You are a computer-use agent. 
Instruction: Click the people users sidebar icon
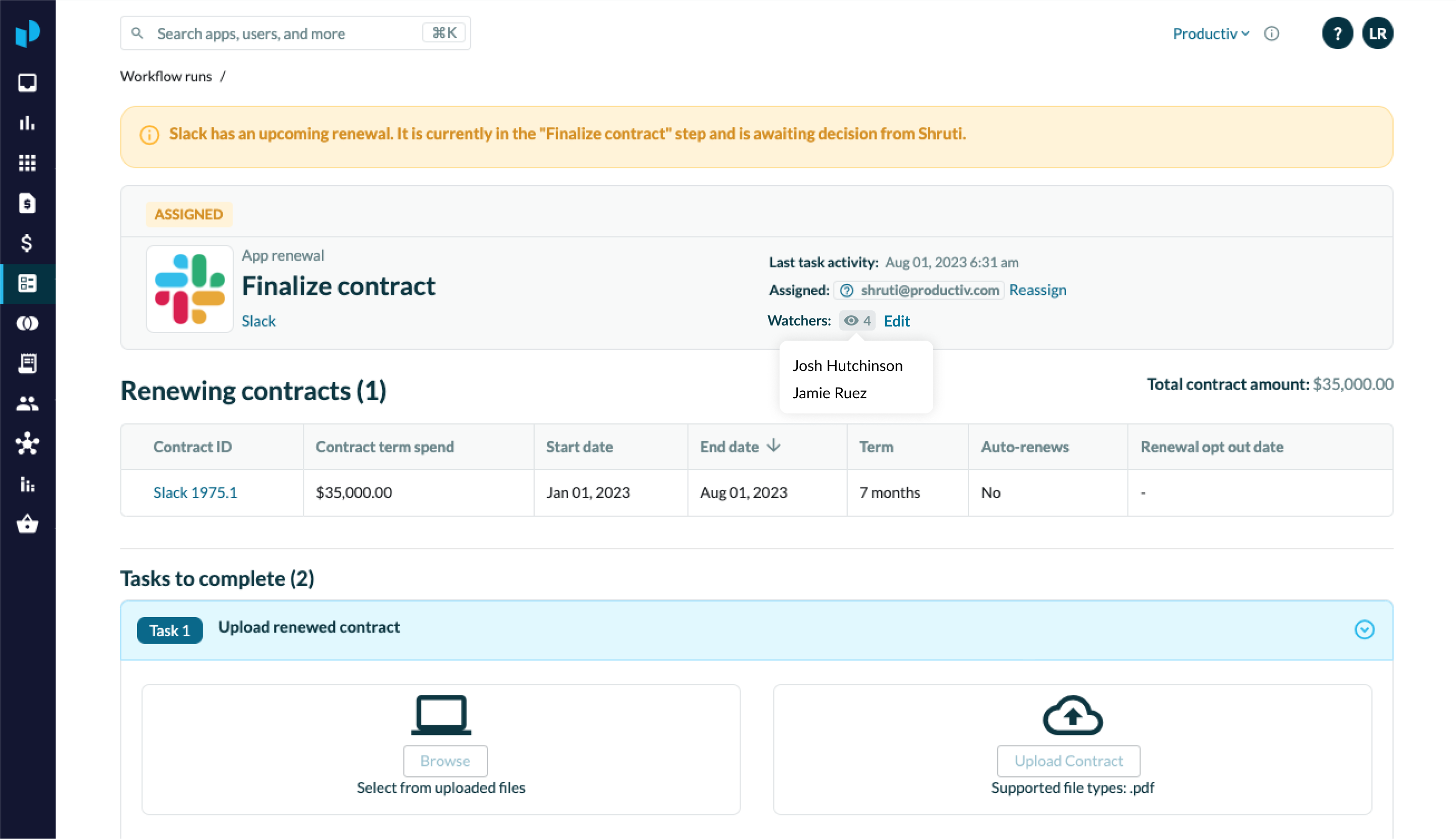pos(27,403)
